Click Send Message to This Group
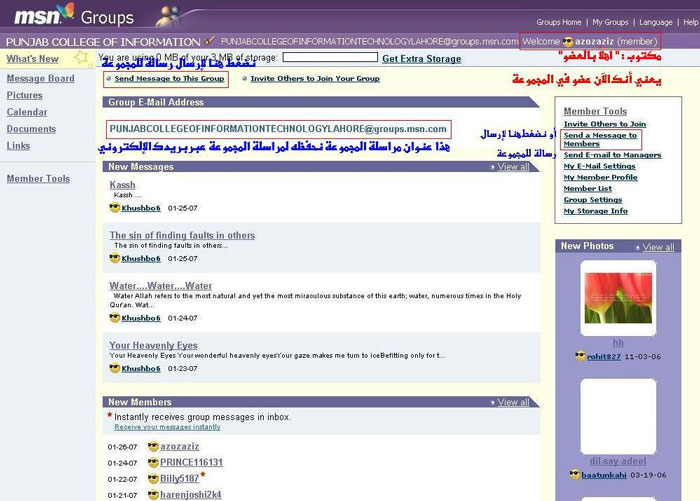700x501 pixels. click(x=169, y=79)
